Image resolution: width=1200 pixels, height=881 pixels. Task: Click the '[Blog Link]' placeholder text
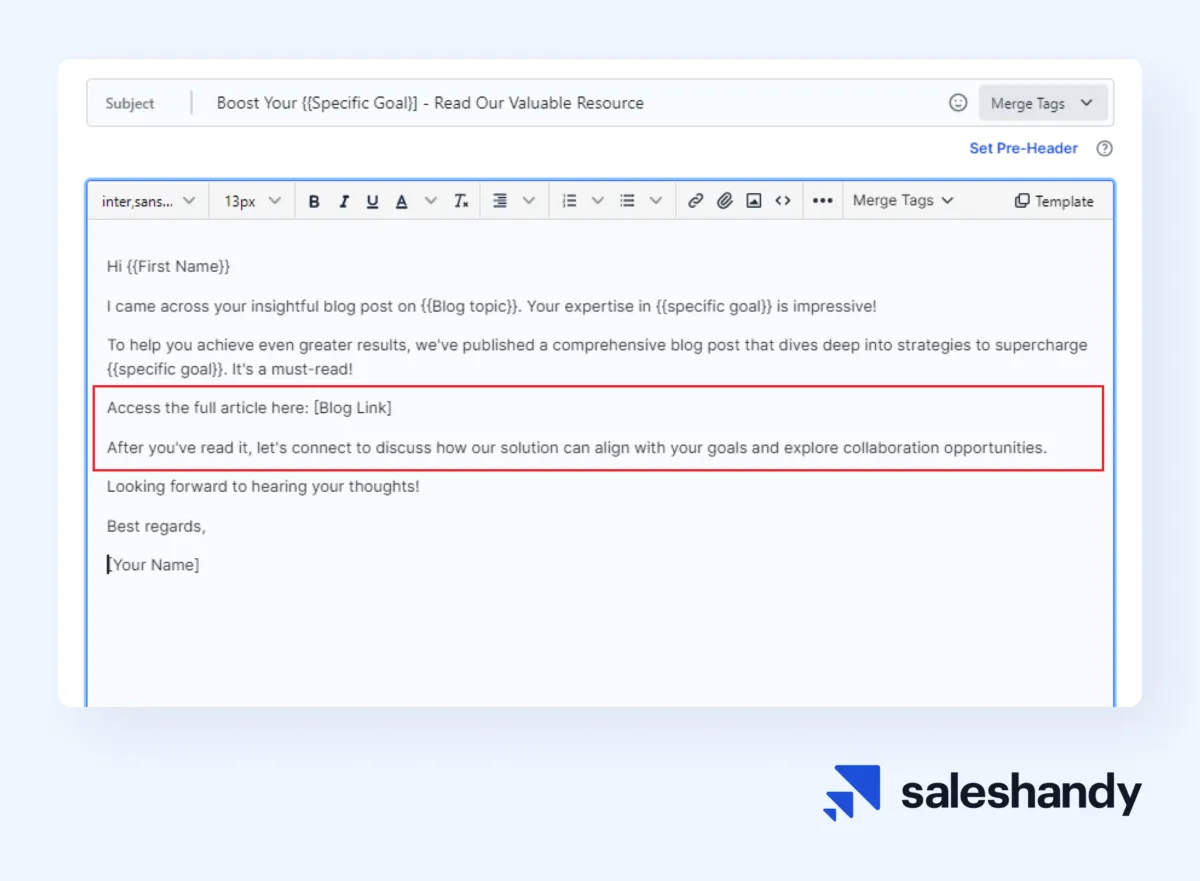(353, 408)
